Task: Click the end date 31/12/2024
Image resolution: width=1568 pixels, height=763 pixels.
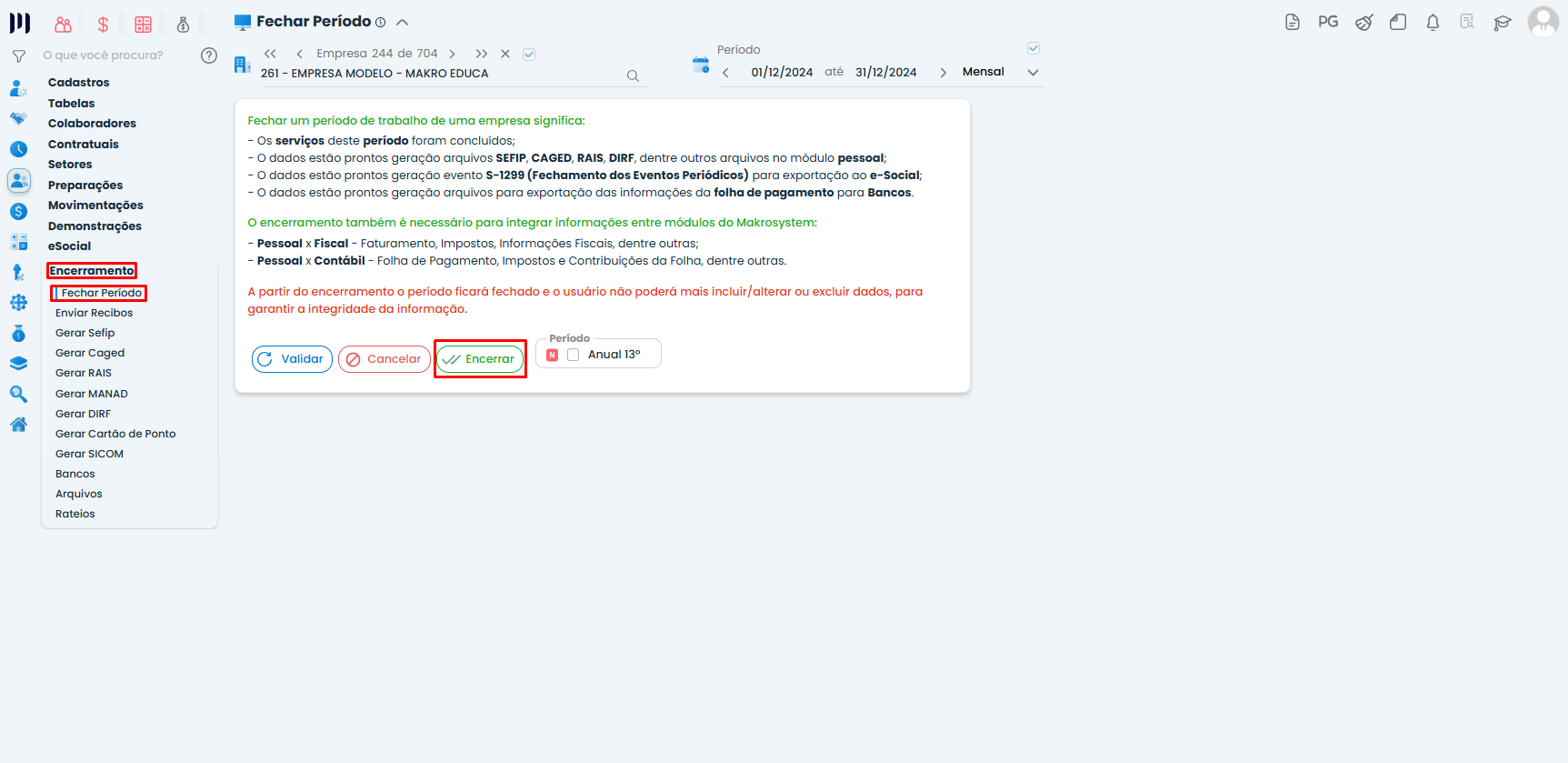Action: [x=885, y=73]
